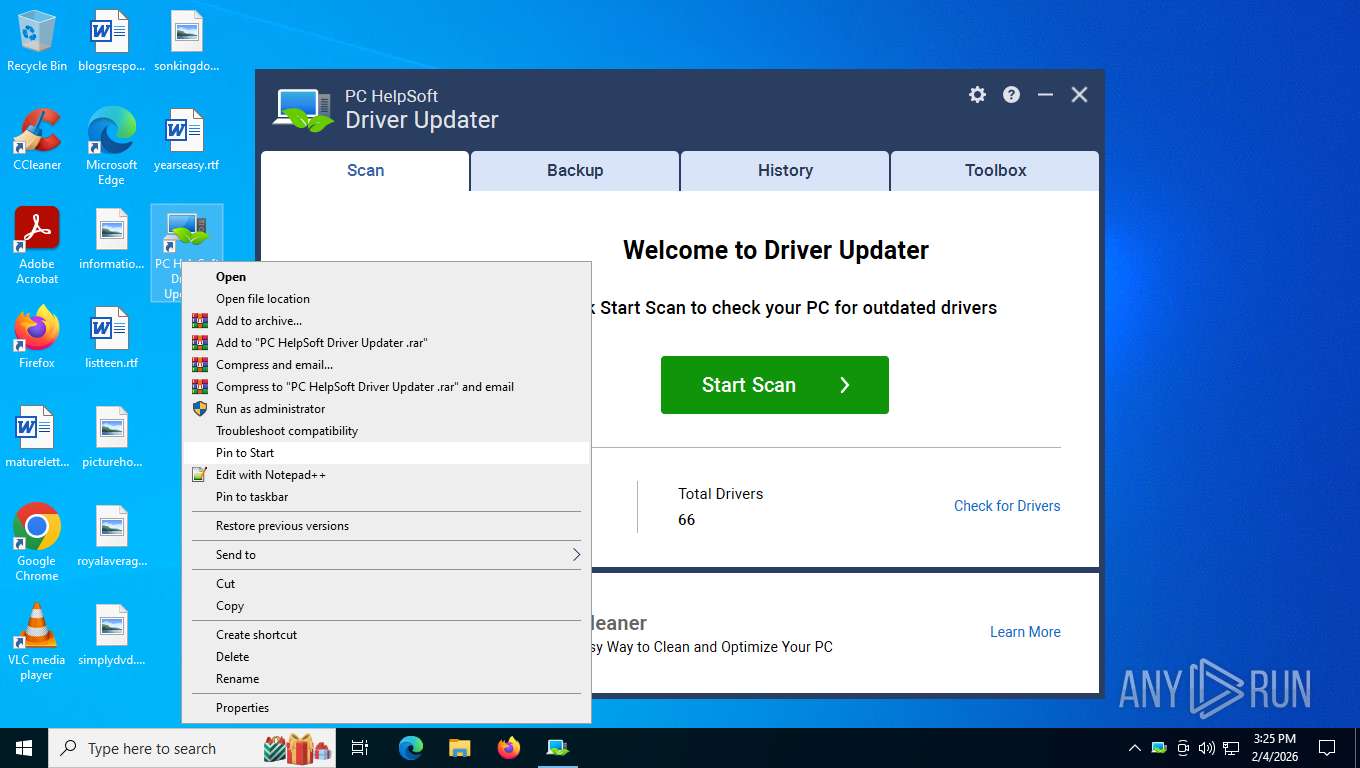Select the sonkingdo image file icon

pos(186,41)
